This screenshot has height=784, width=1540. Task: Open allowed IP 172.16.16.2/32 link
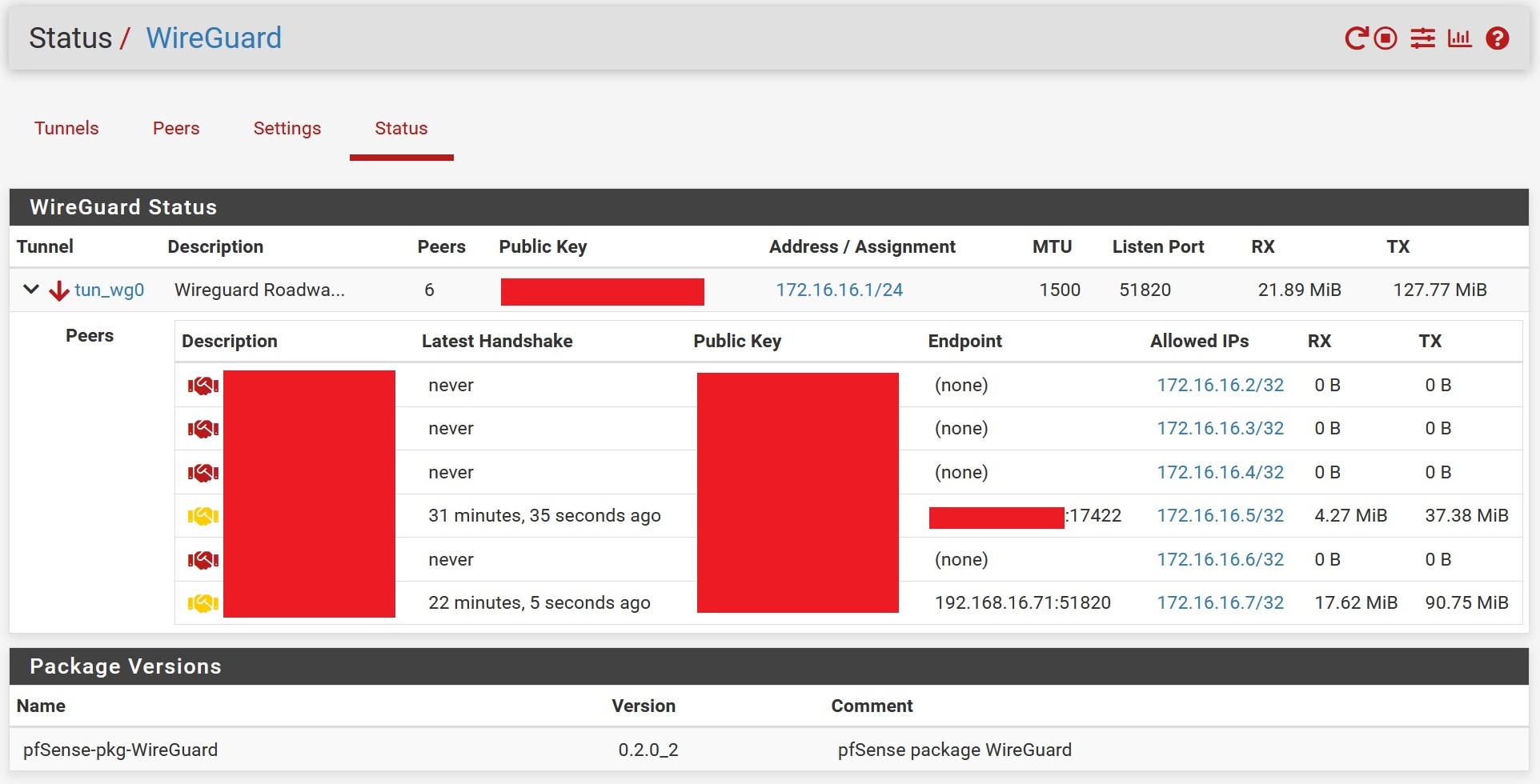[x=1221, y=385]
